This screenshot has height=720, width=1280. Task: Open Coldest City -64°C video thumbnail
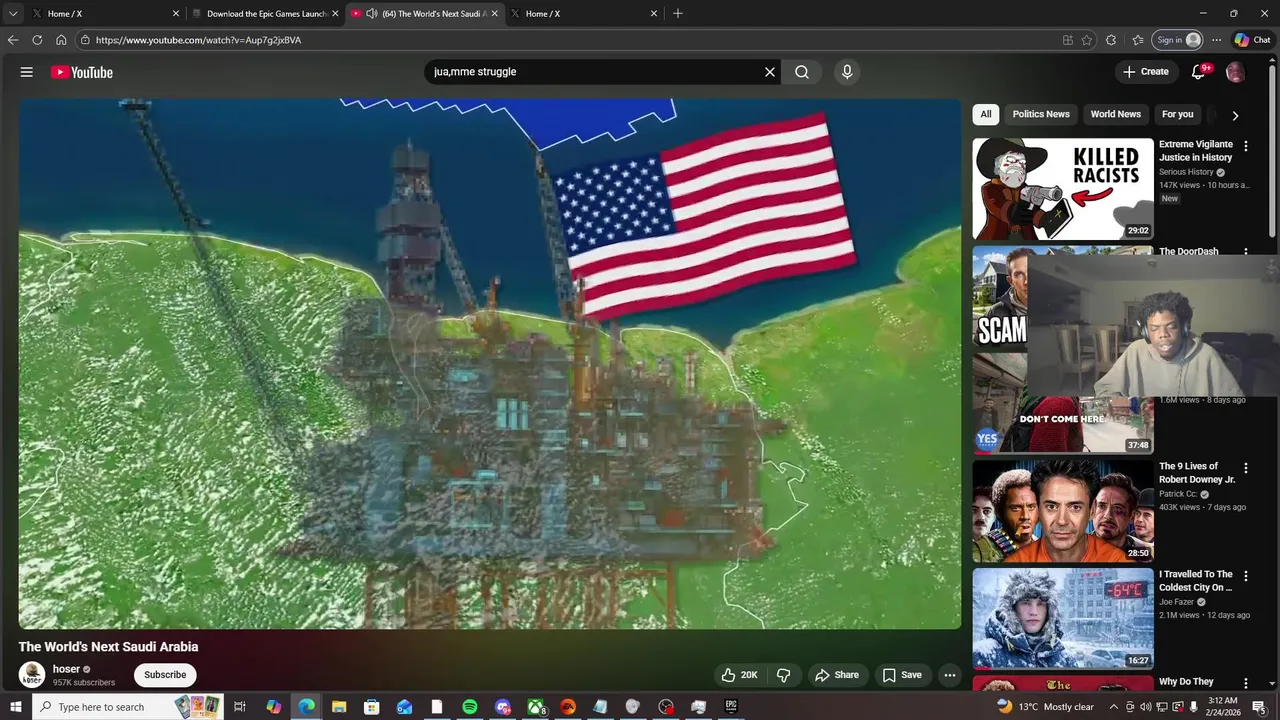pyautogui.click(x=1063, y=618)
